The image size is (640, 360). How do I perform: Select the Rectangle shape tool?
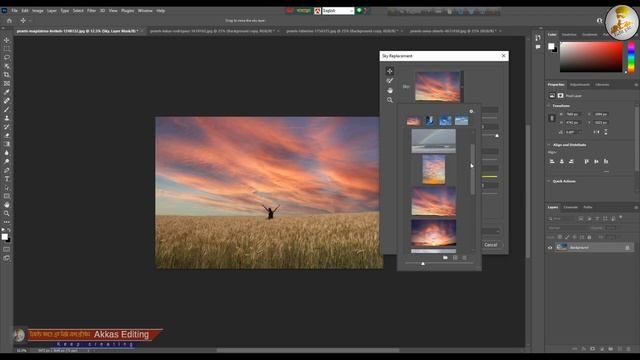pyautogui.click(x=7, y=196)
